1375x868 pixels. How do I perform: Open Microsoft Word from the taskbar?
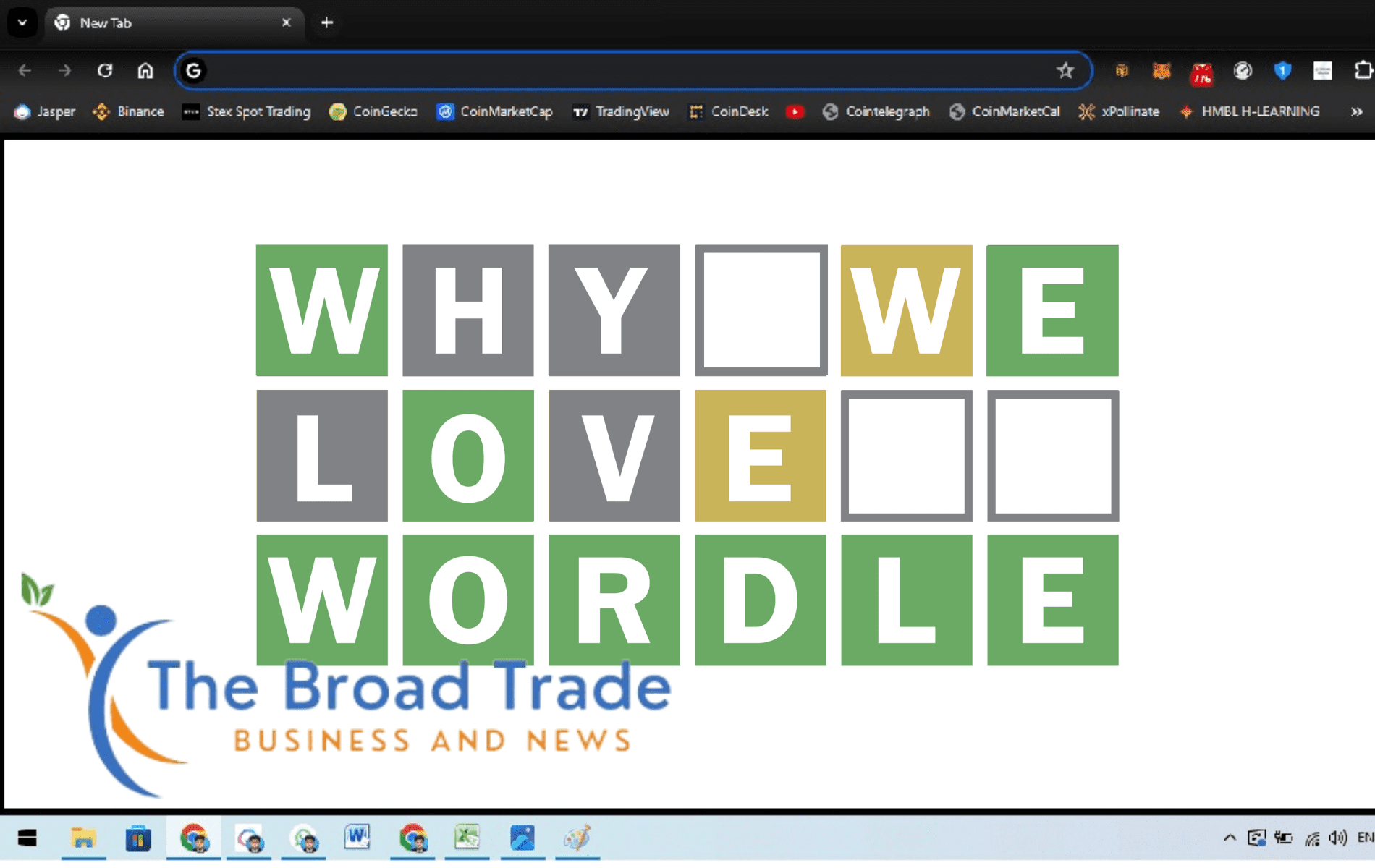tap(357, 837)
